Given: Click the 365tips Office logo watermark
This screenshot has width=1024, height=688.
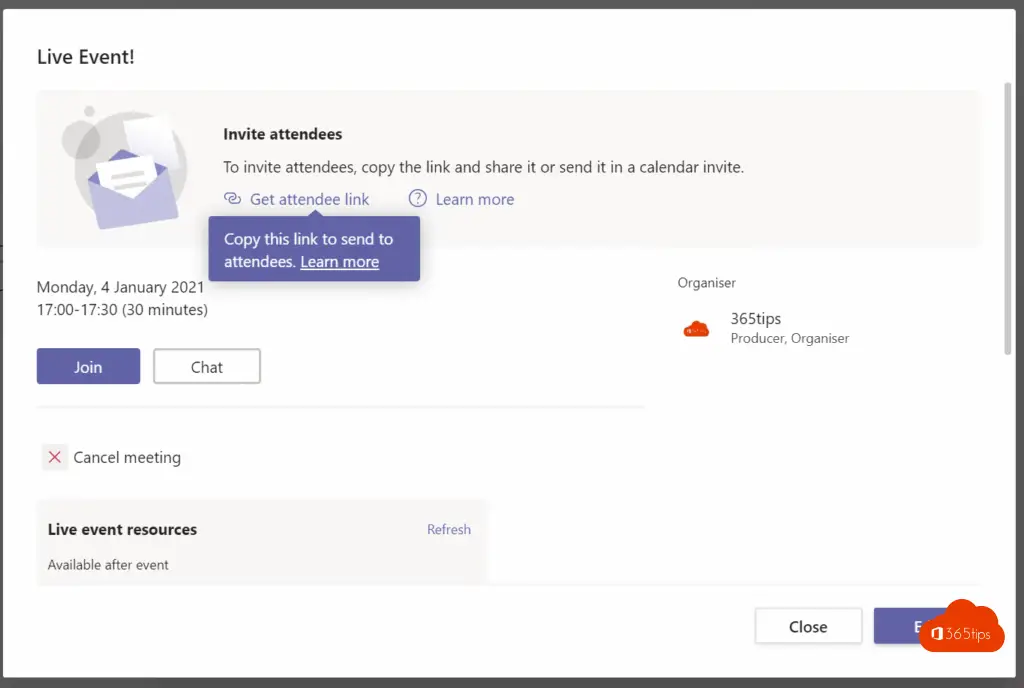Looking at the screenshot, I should 961,632.
